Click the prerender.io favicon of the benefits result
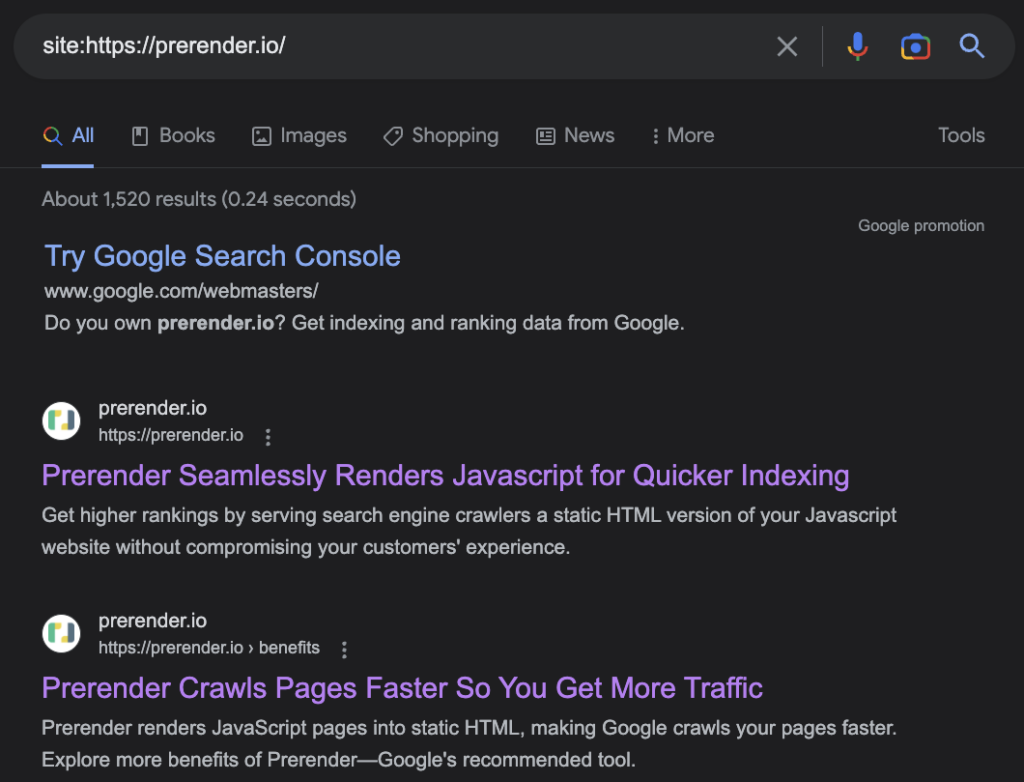This screenshot has height=782, width=1024. (61, 633)
